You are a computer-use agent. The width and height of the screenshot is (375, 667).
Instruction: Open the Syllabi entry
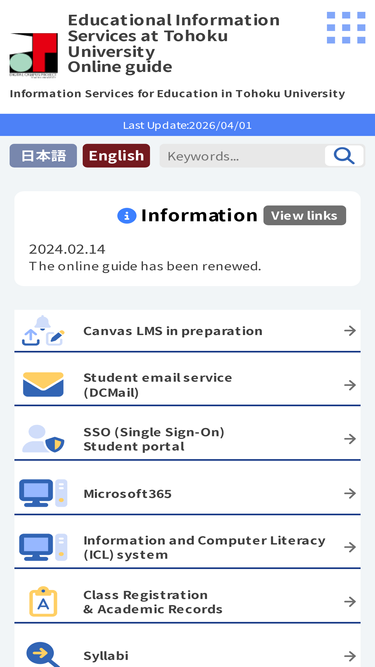coord(188,646)
